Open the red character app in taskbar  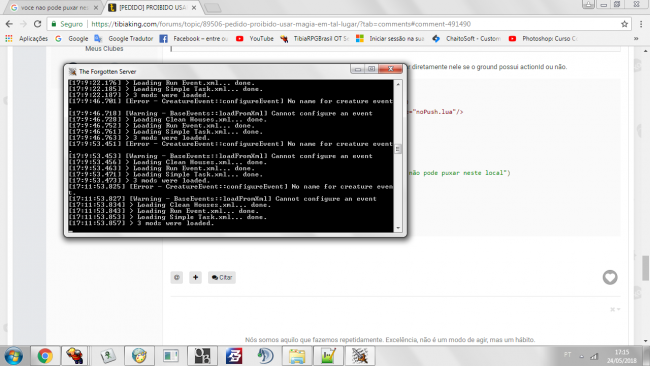[75, 356]
